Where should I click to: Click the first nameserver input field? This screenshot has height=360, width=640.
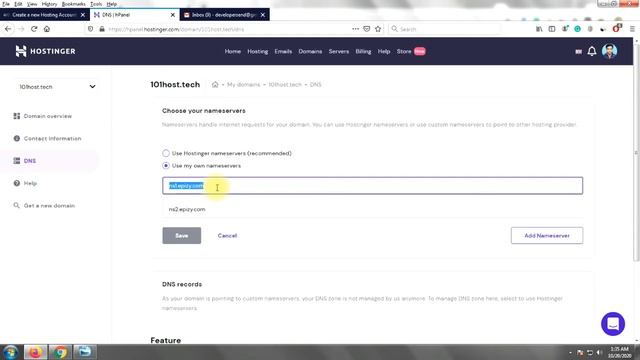tap(373, 186)
